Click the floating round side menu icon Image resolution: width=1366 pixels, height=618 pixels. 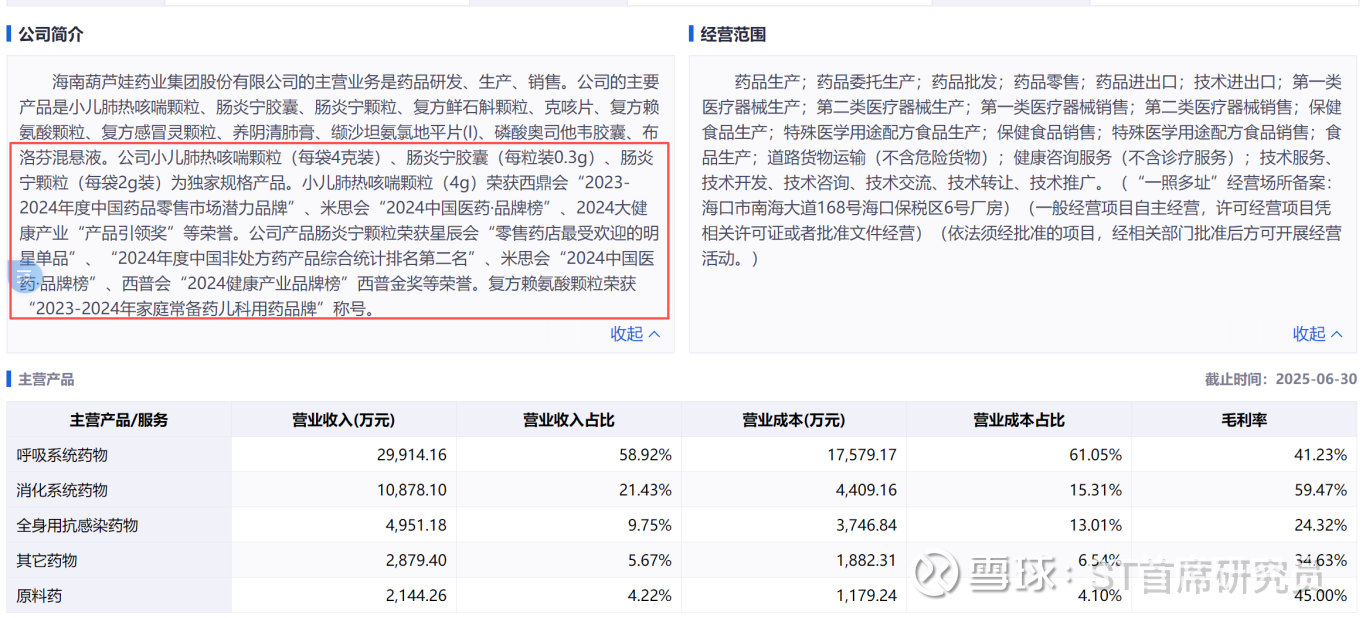point(24,276)
